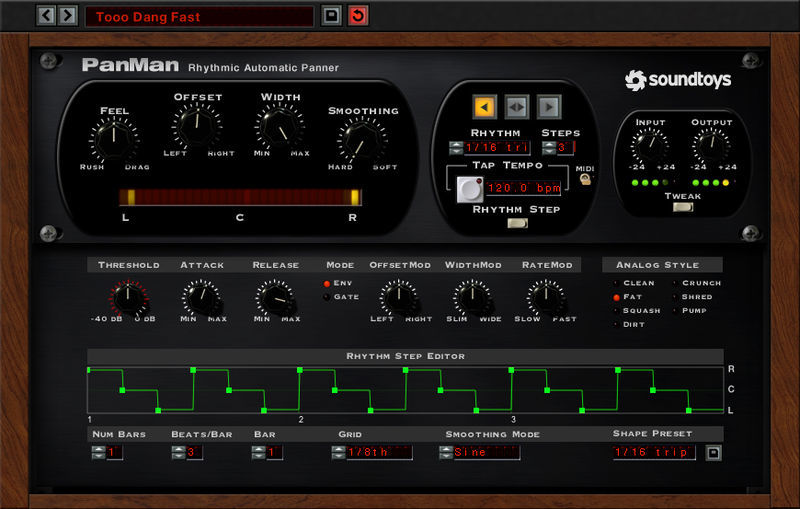The image size is (800, 509).
Task: Open the Rhythm value field 1/16 tri
Action: tap(497, 148)
